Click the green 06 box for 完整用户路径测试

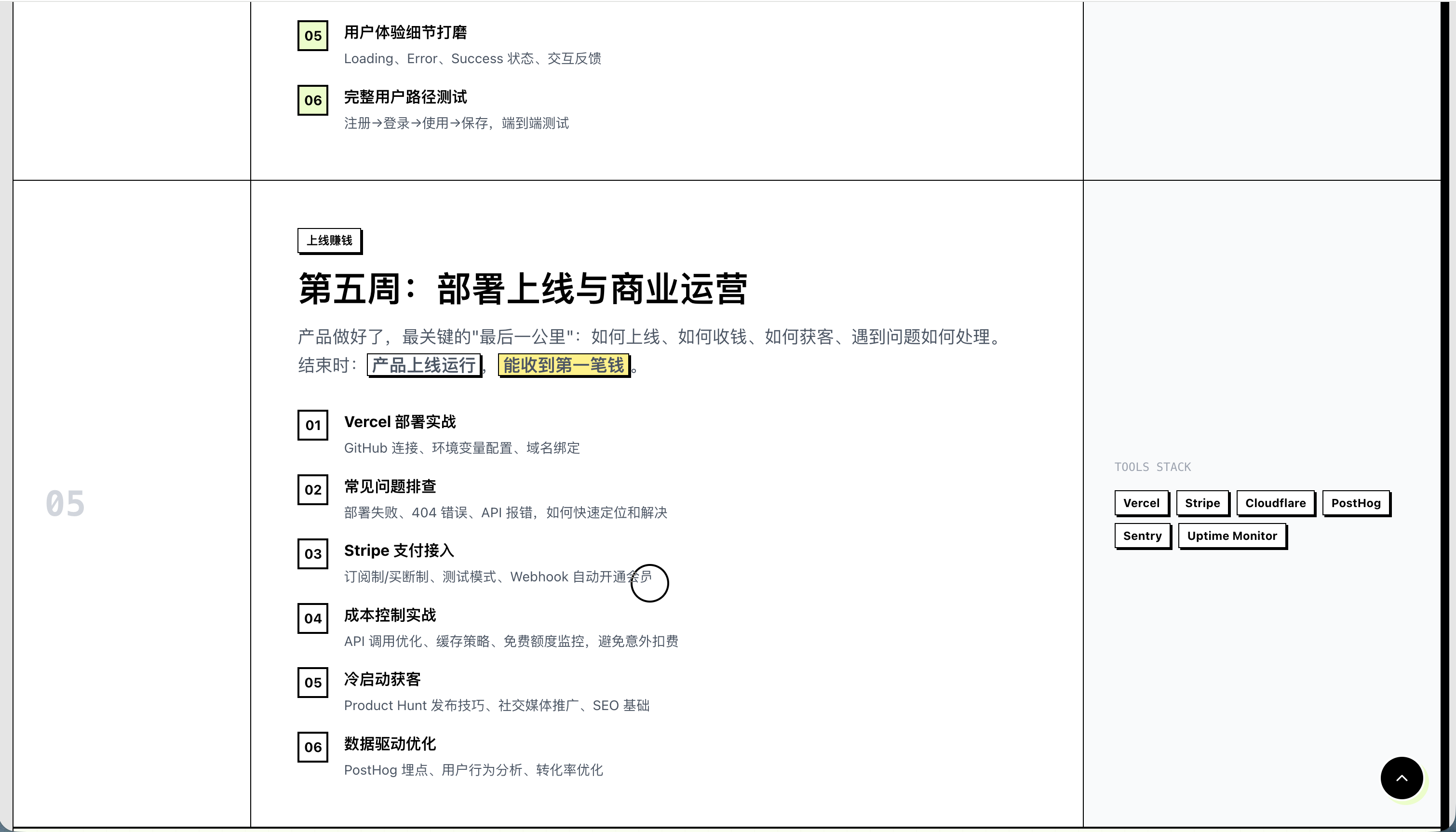pos(312,100)
